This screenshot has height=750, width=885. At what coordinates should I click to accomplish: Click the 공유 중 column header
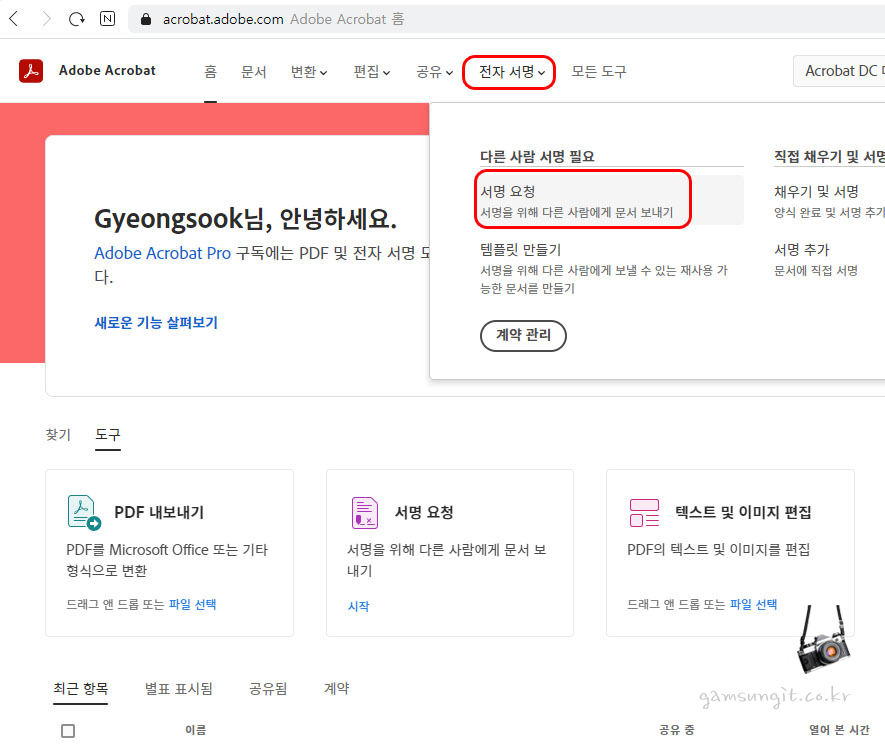pos(677,730)
